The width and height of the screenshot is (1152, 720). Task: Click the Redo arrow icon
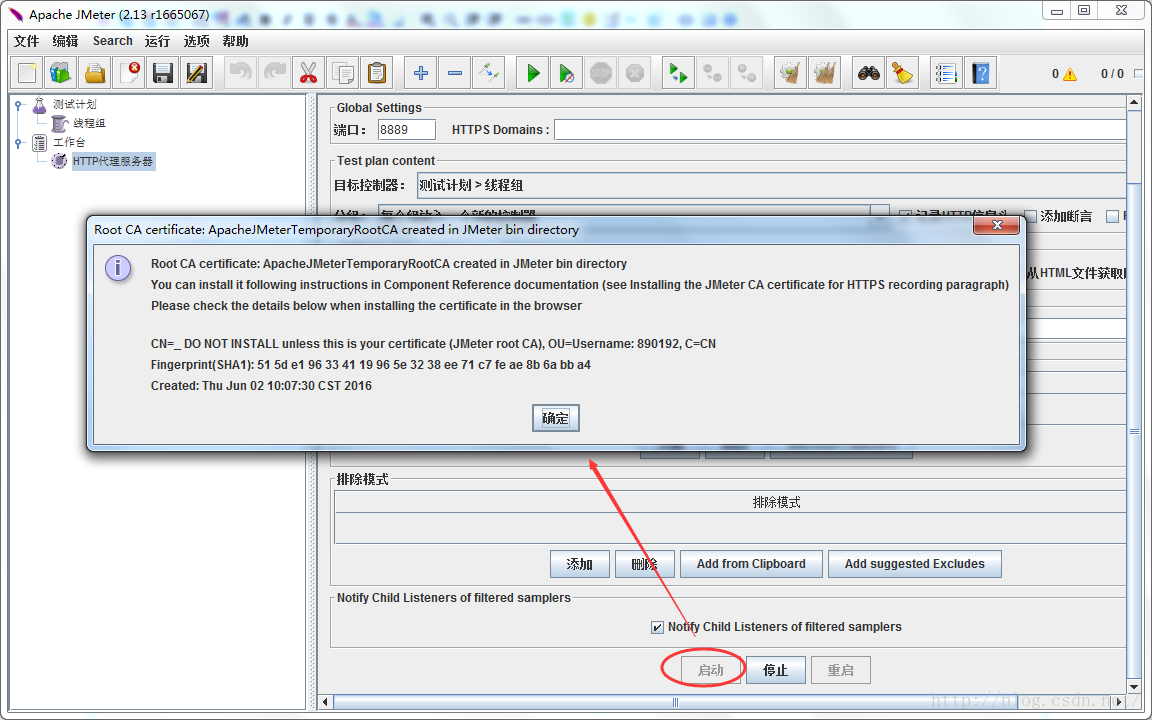pos(274,73)
